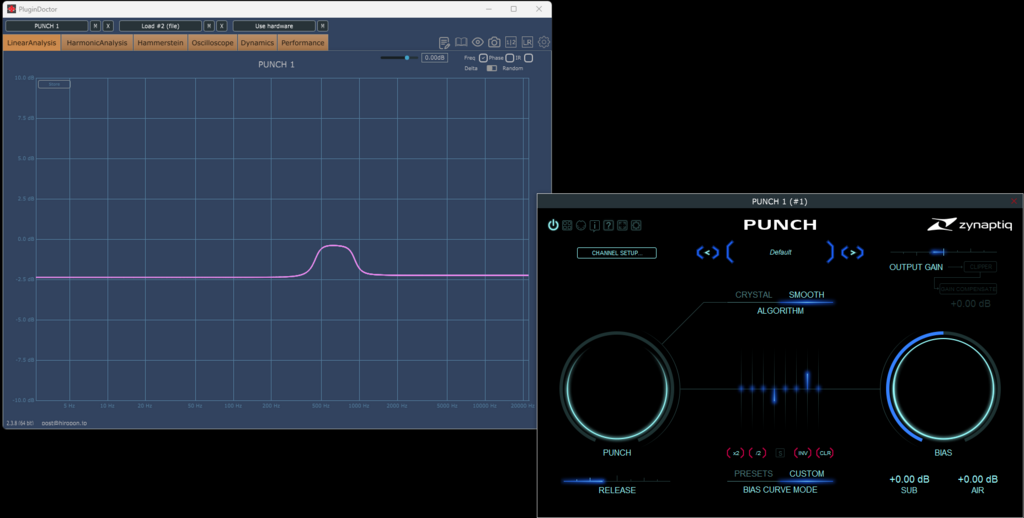The height and width of the screenshot is (518, 1024).
Task: Remove PUNCH 1 slot with X button
Action: click(108, 26)
